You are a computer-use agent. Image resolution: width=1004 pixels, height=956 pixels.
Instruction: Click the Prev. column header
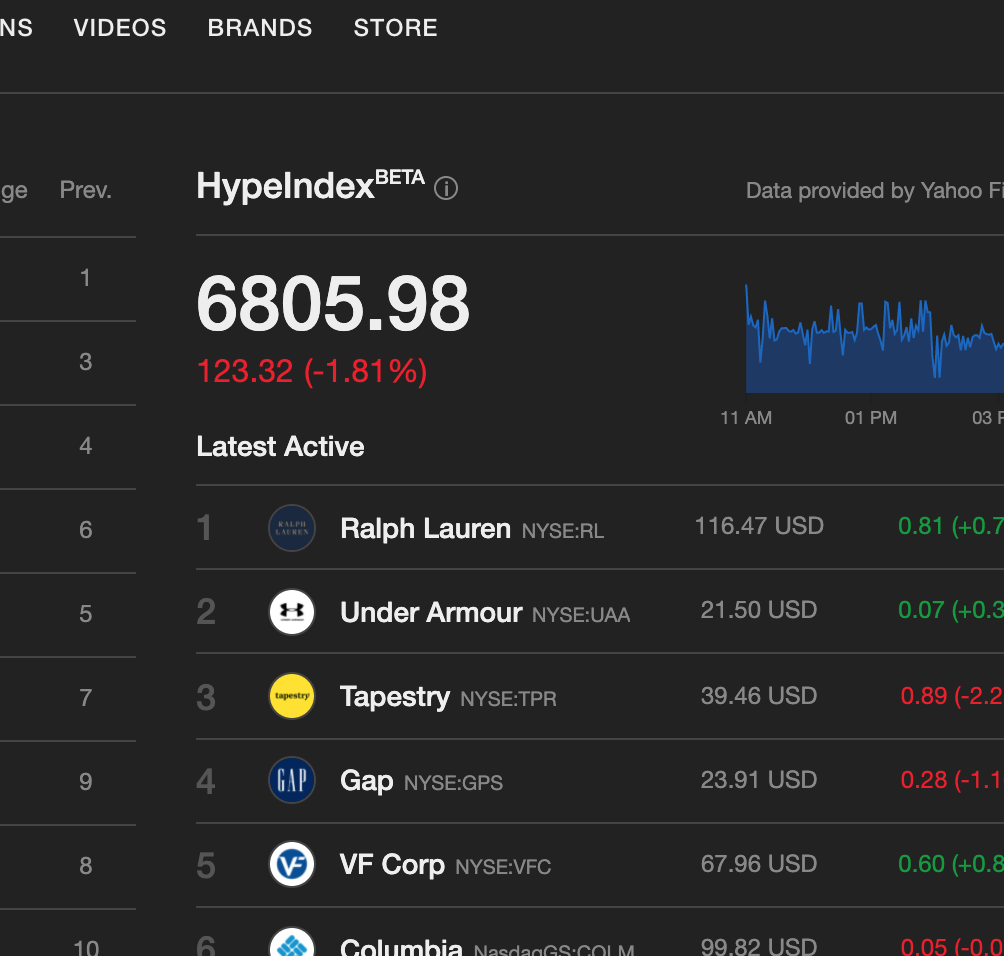click(x=85, y=190)
